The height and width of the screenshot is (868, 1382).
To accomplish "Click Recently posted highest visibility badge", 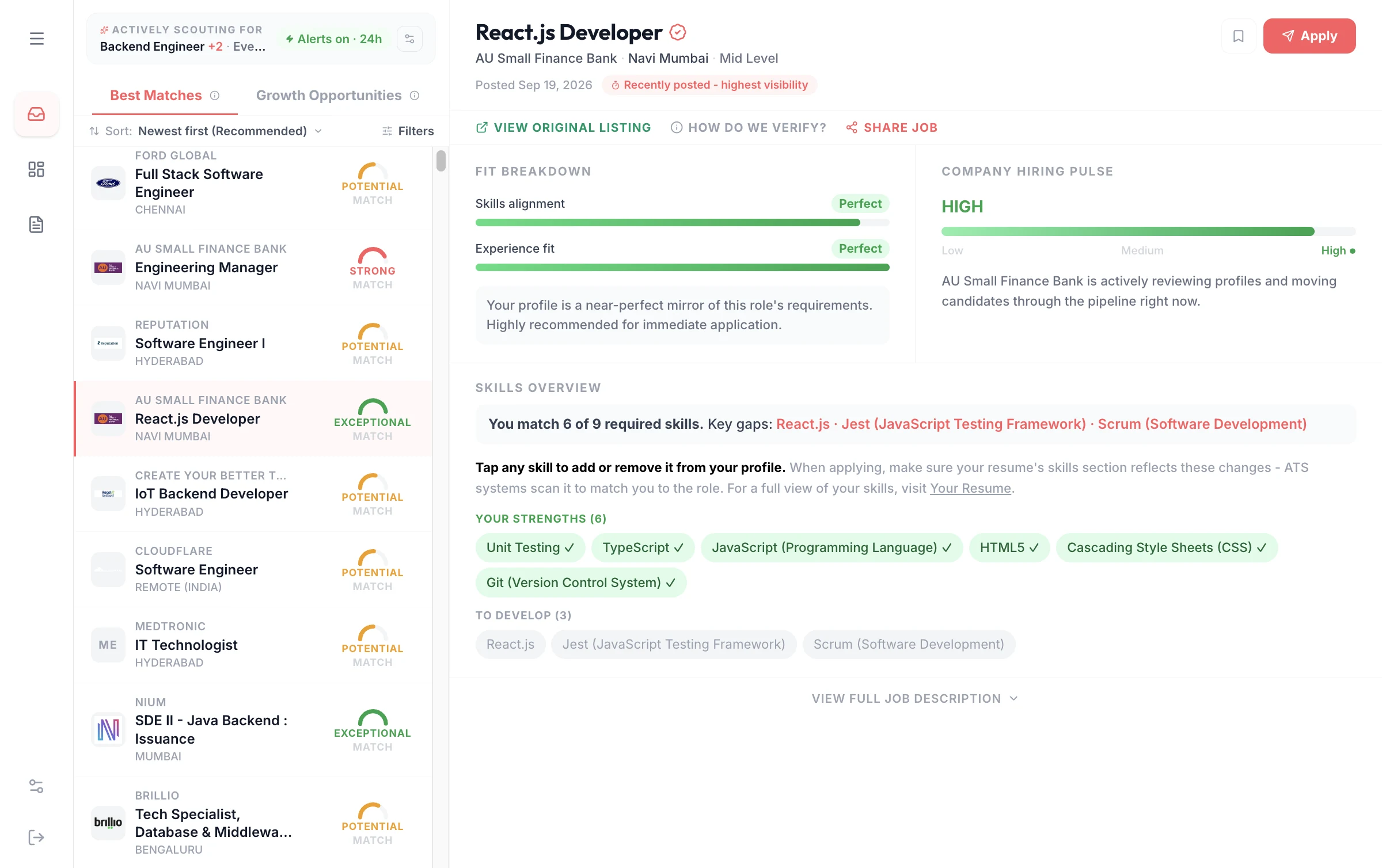I will [709, 85].
